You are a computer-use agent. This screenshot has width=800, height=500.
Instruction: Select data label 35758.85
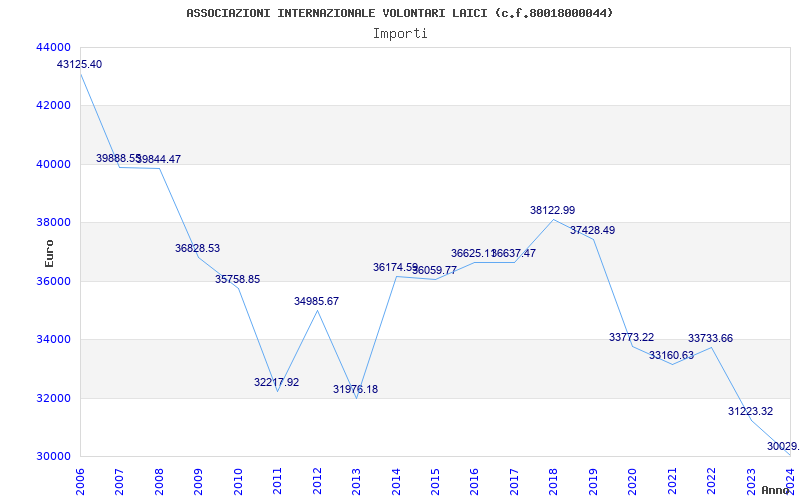237,280
